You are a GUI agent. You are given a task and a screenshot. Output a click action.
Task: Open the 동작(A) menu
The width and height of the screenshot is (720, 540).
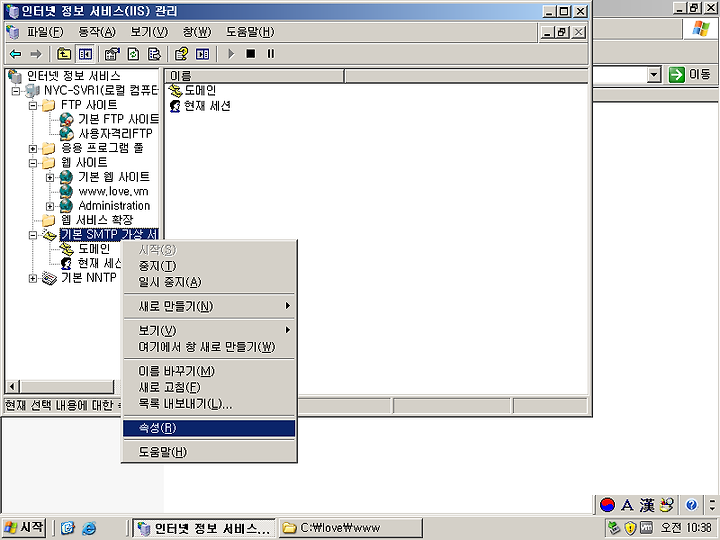[97, 32]
